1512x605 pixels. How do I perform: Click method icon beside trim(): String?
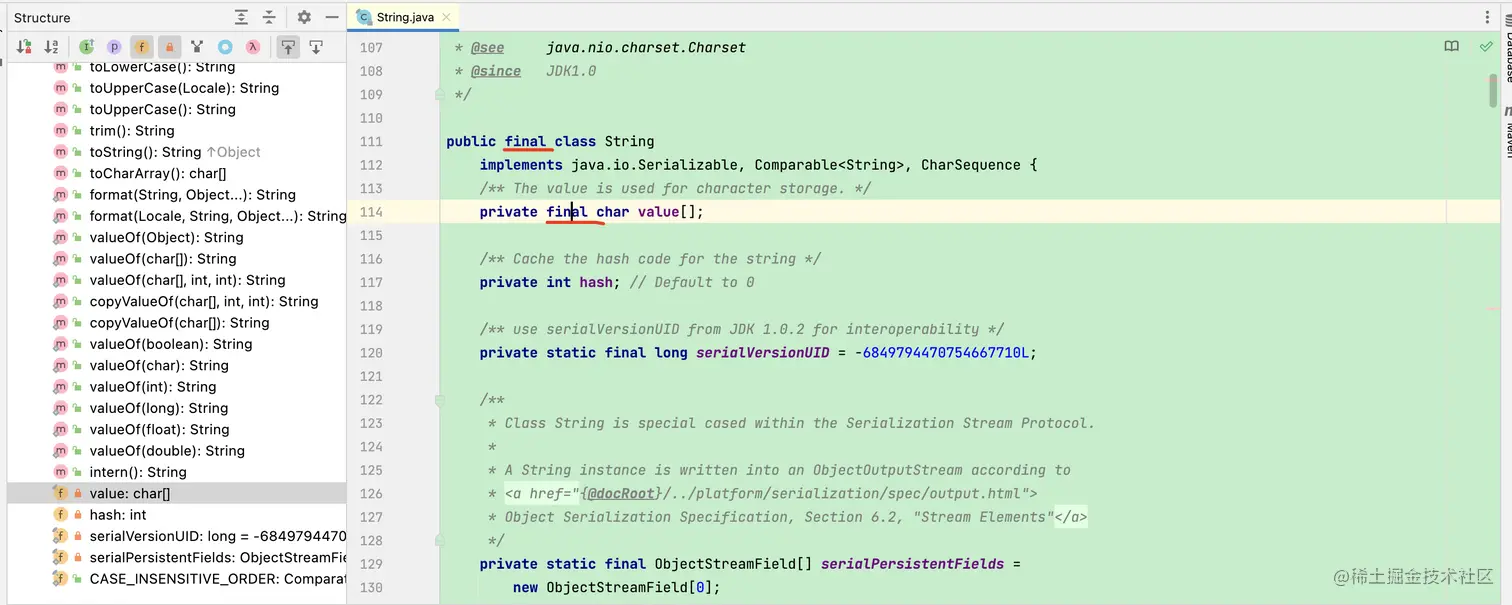click(60, 131)
